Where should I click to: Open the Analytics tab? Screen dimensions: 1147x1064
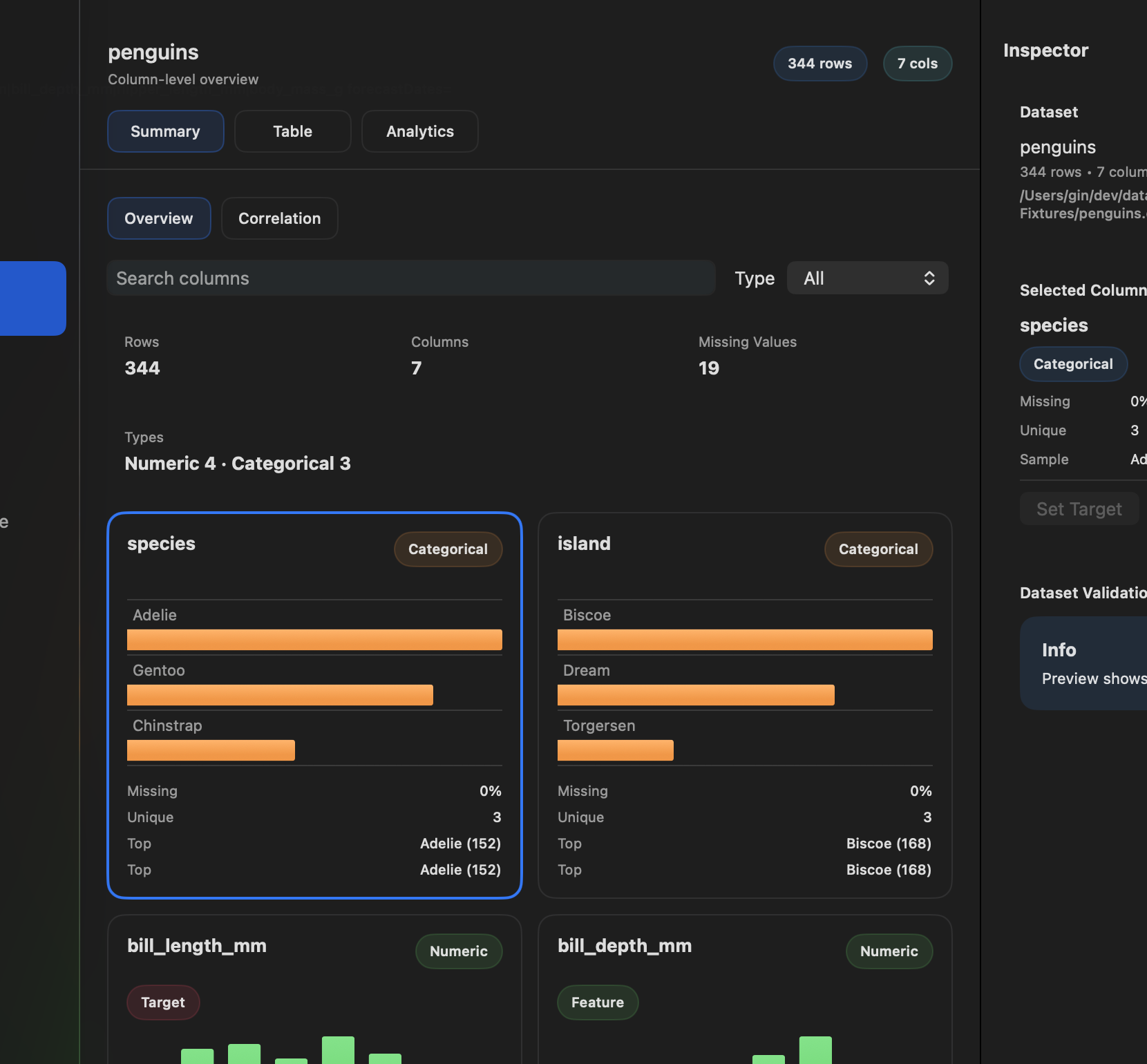420,131
